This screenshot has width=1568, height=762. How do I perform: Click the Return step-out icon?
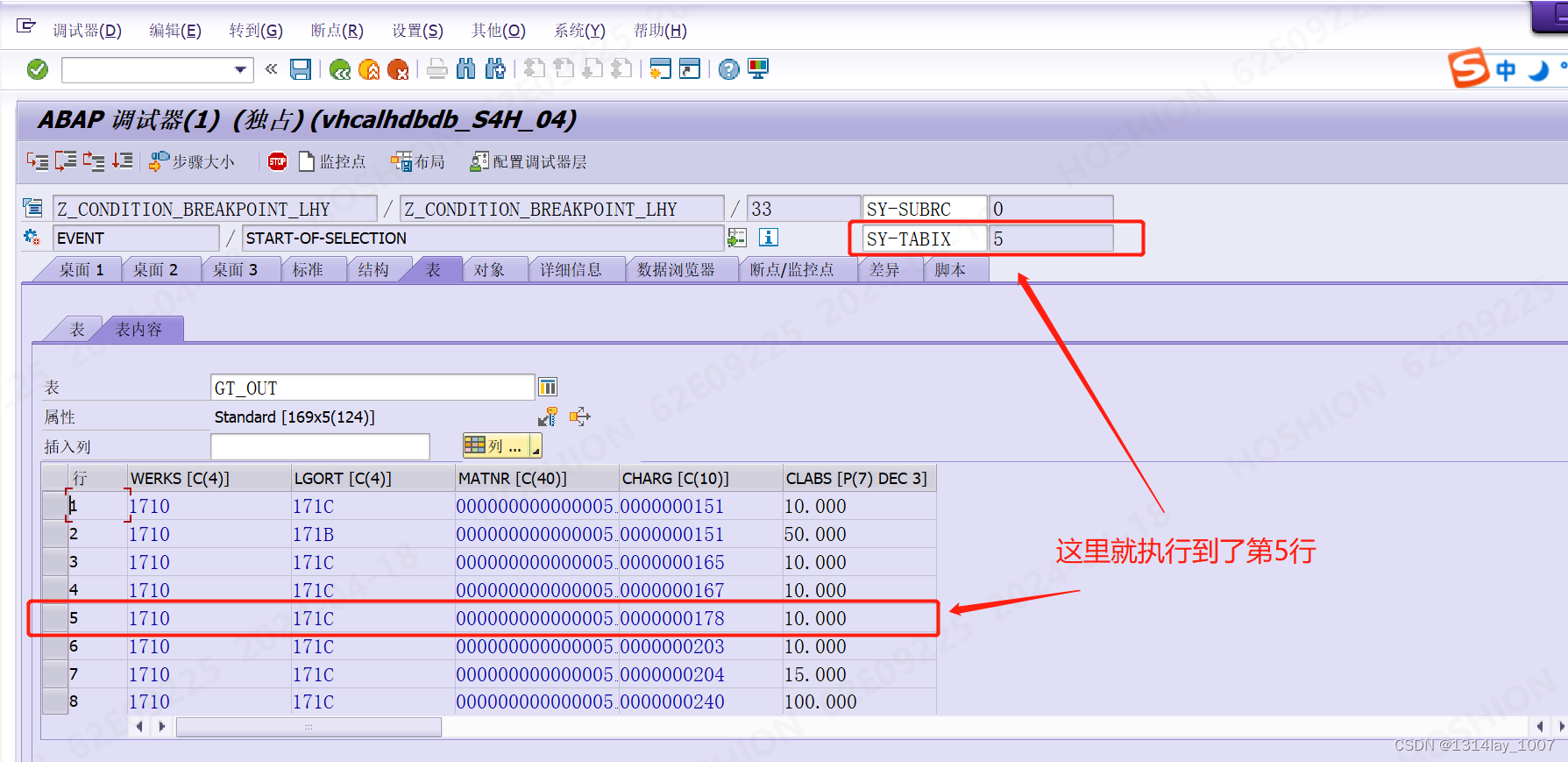pyautogui.click(x=94, y=161)
